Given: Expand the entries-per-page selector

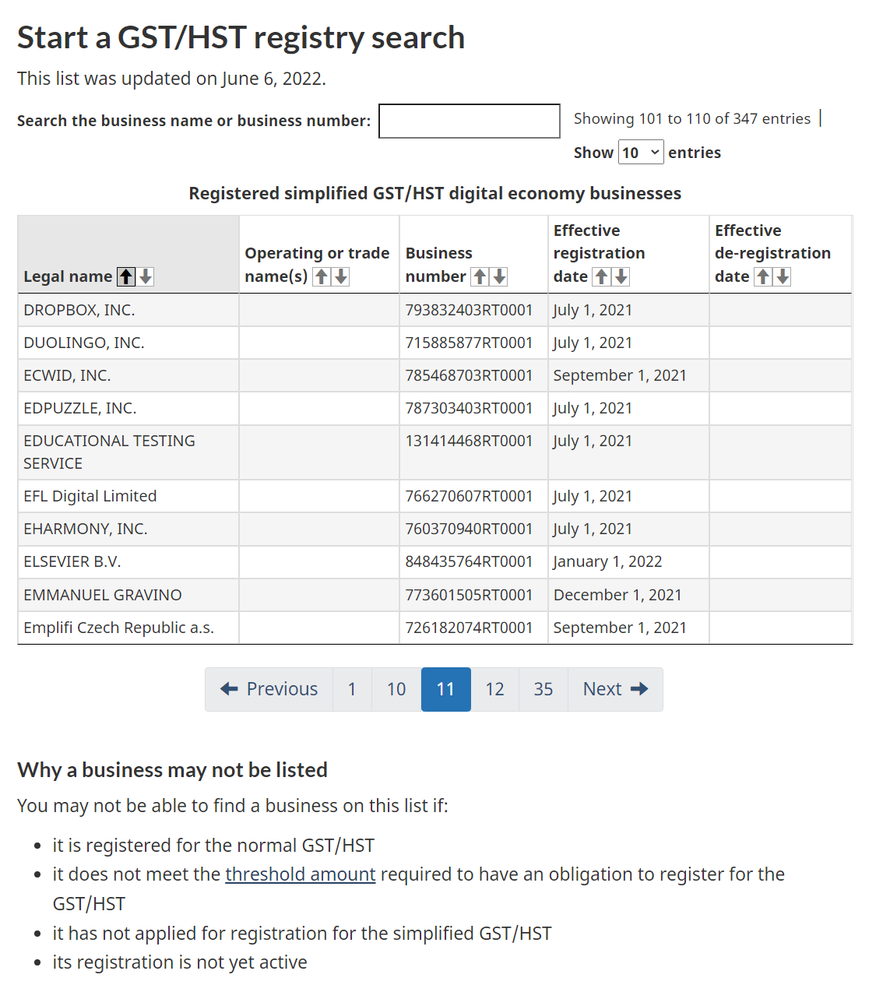Looking at the screenshot, I should 643,152.
